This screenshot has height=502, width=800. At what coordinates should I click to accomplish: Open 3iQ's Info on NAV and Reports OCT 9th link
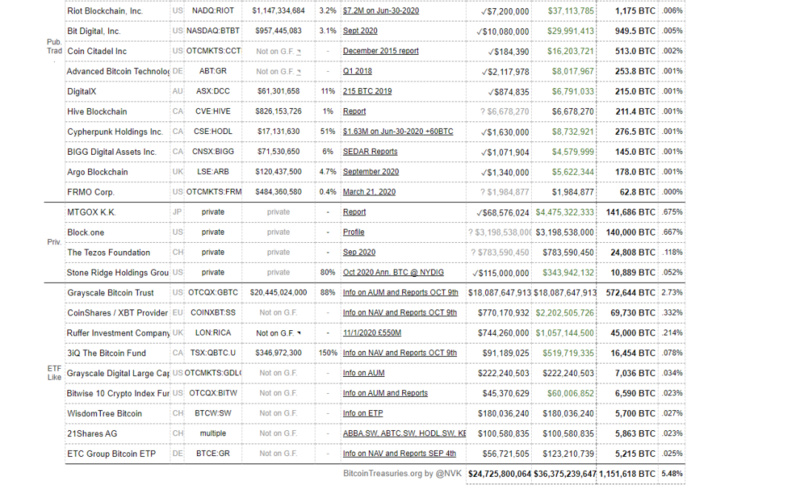399,353
